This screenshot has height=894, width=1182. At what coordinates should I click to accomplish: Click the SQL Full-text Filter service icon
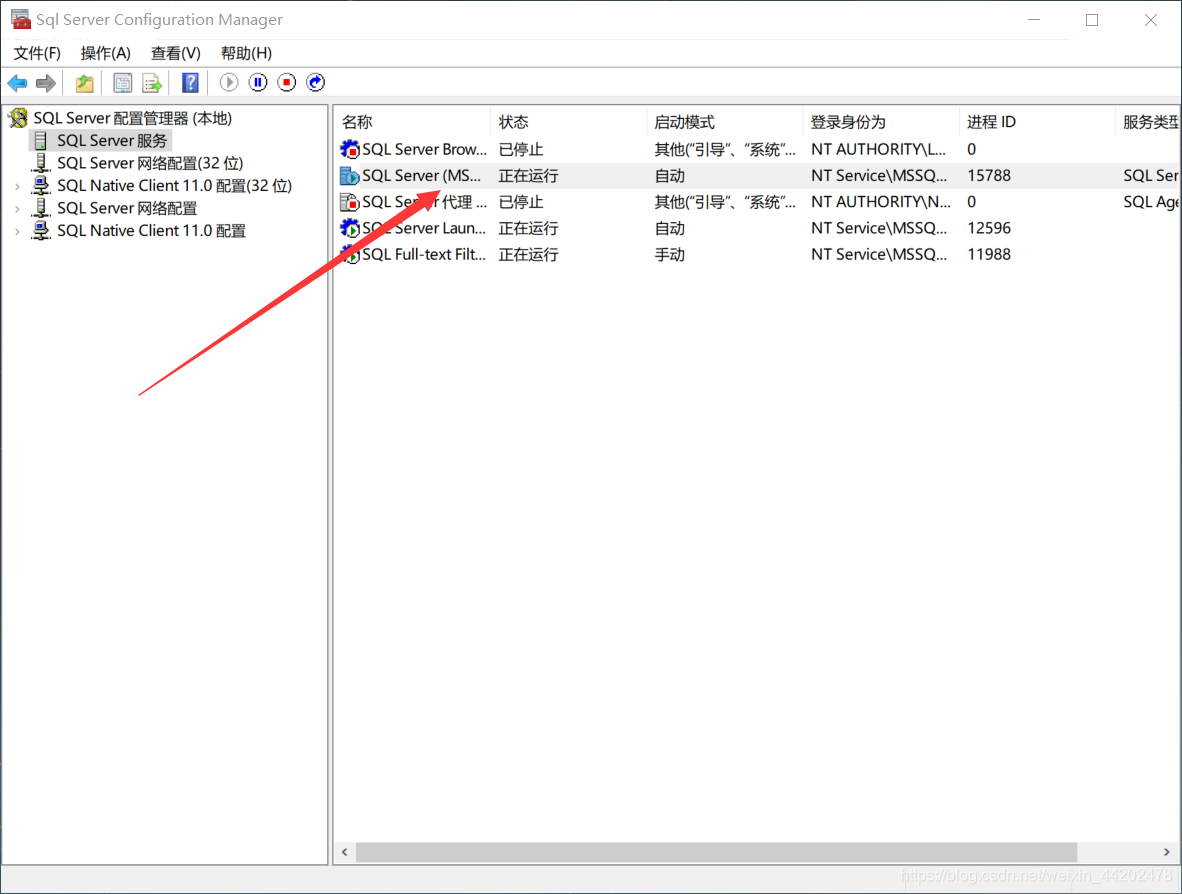[349, 254]
